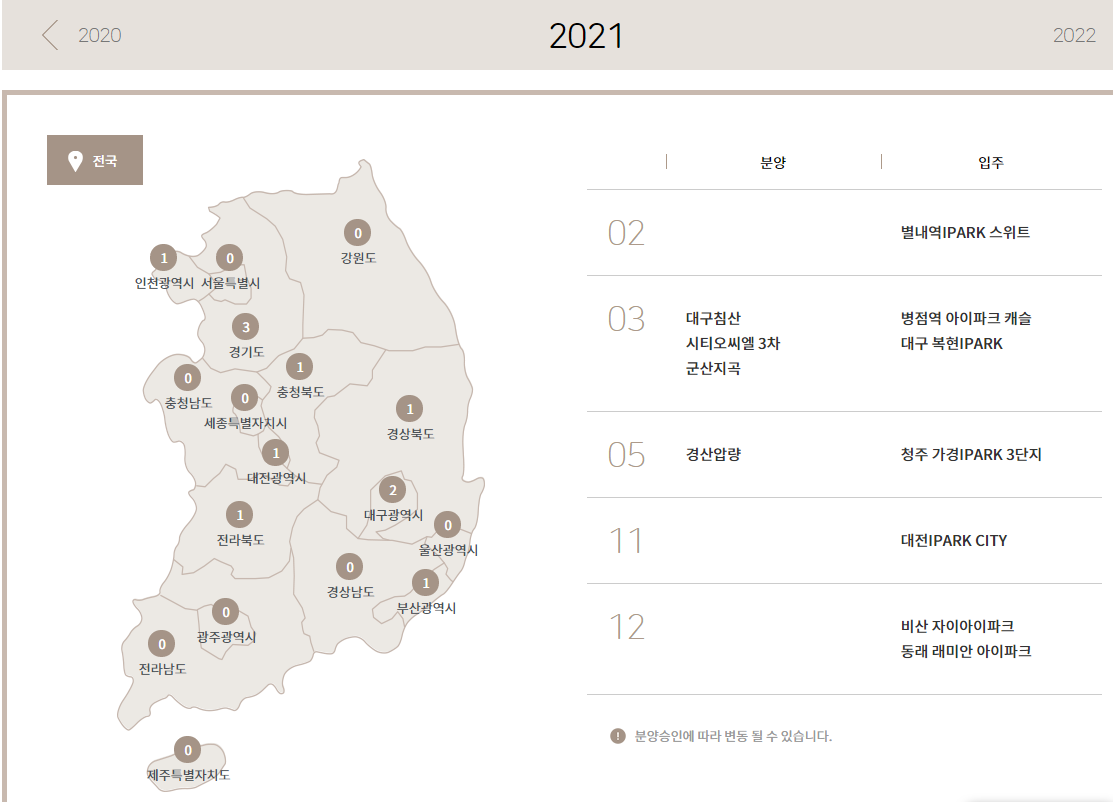The height and width of the screenshot is (802, 1113).
Task: Select the 충청남도 map marker
Action: pyautogui.click(x=187, y=378)
